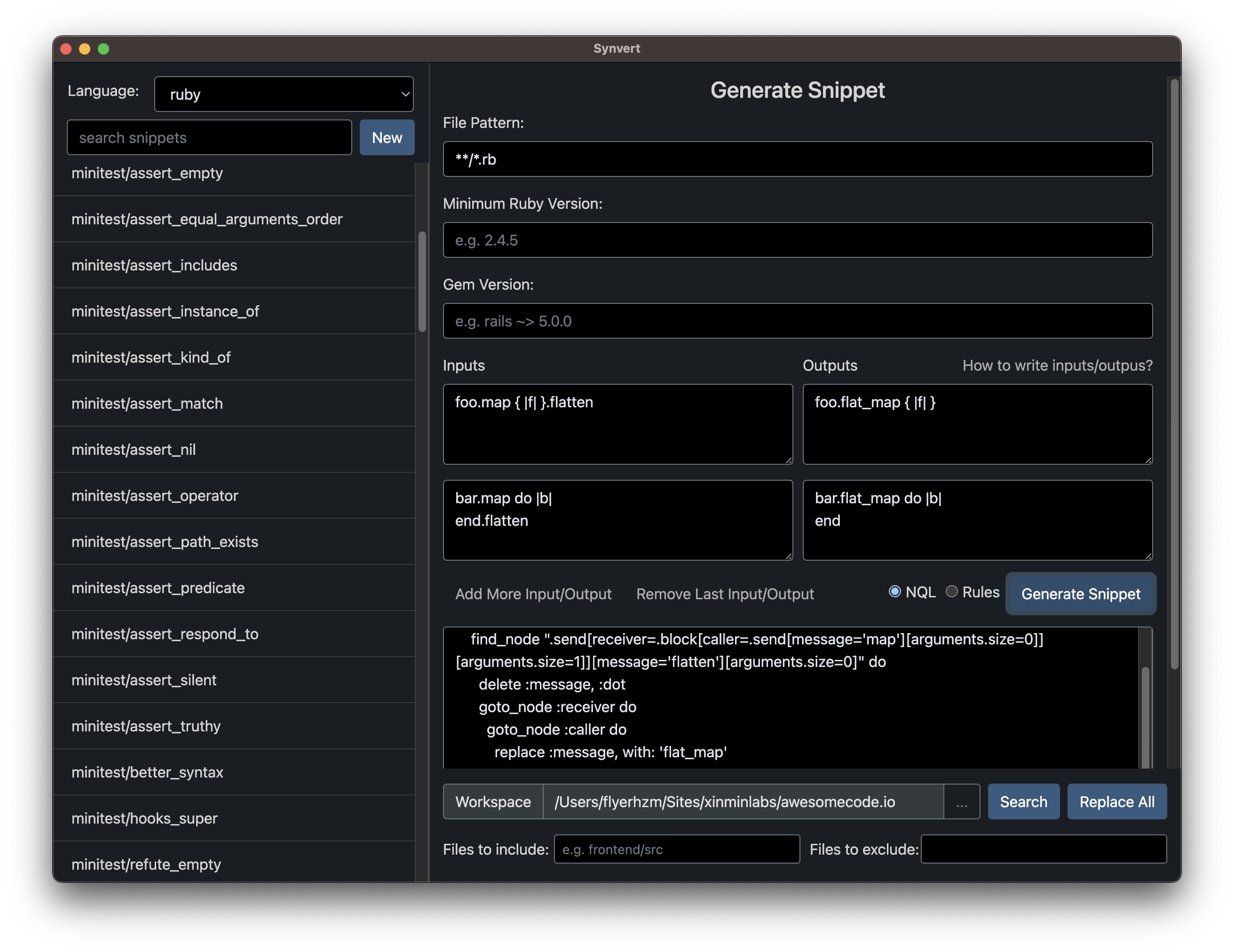Click the Search button
Image resolution: width=1234 pixels, height=952 pixels.
[x=1023, y=801]
